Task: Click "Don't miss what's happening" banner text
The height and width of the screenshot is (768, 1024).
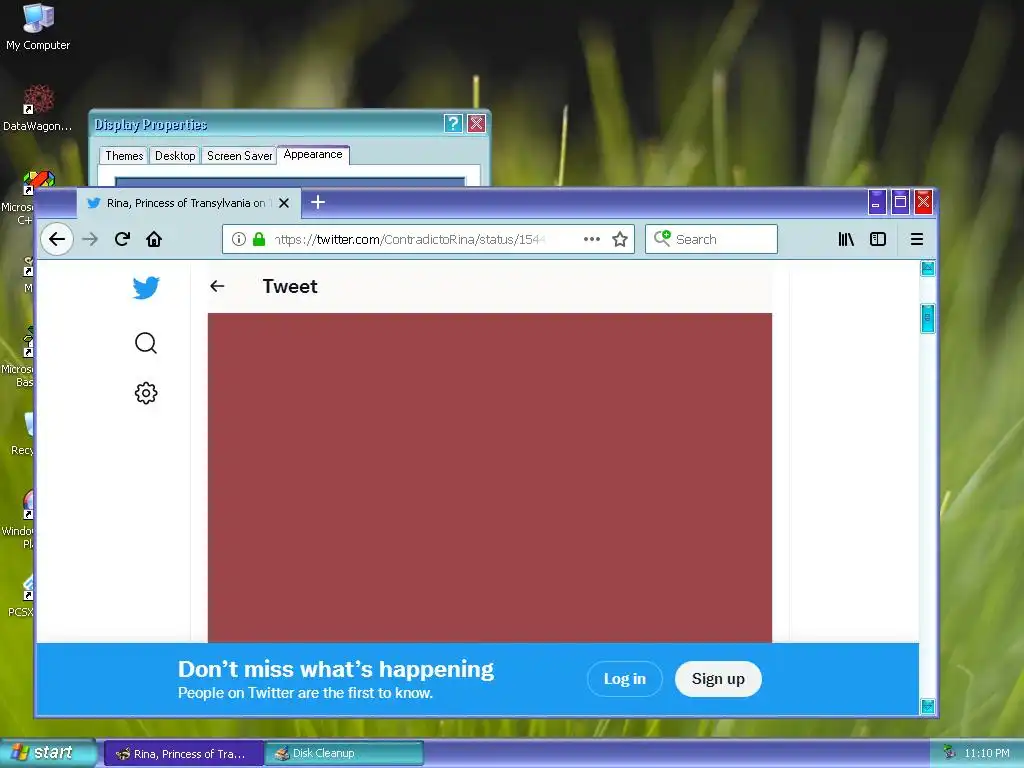Action: pyautogui.click(x=336, y=669)
